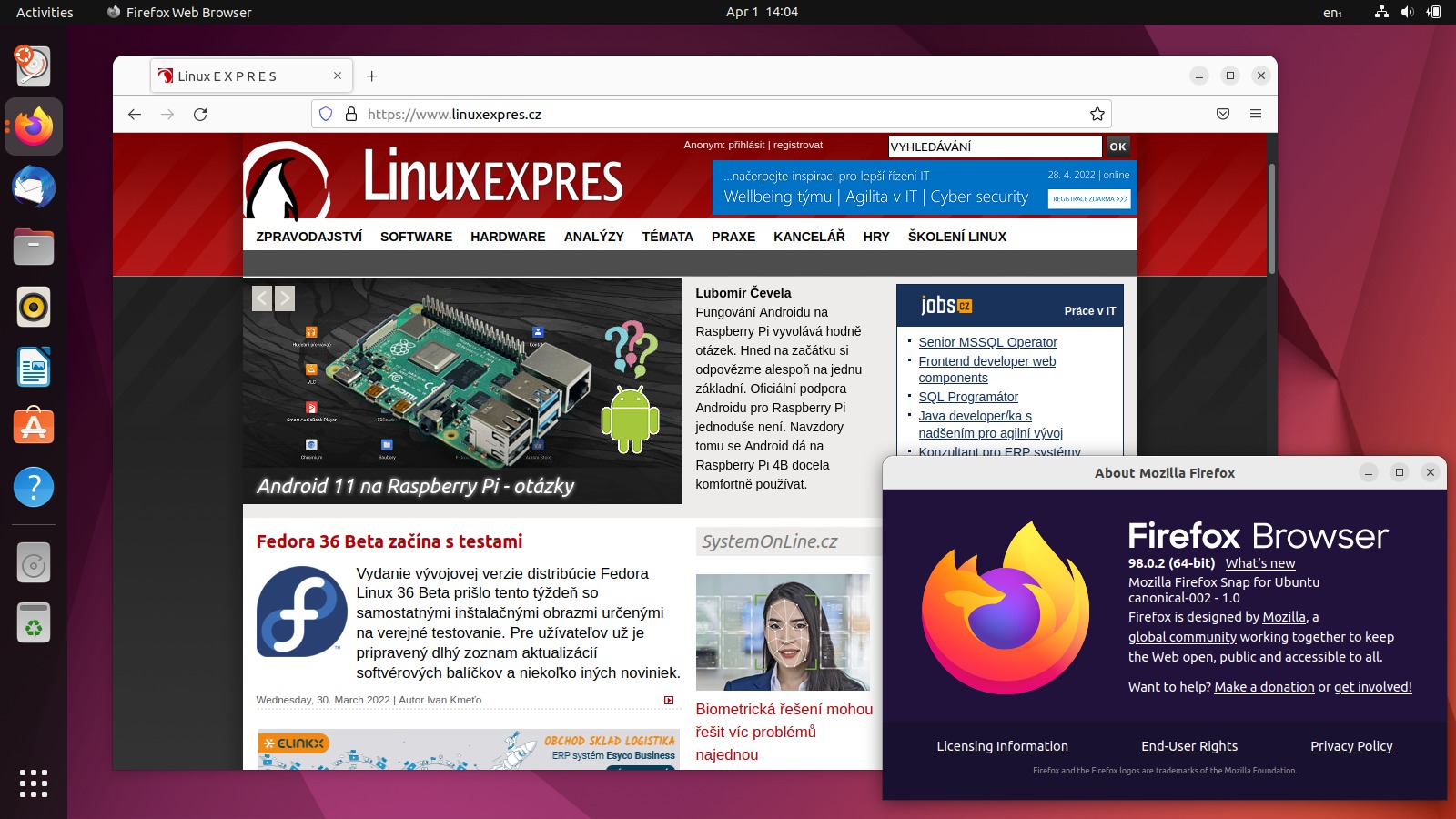Open LibreOffice Writer from the dock

[x=34, y=367]
